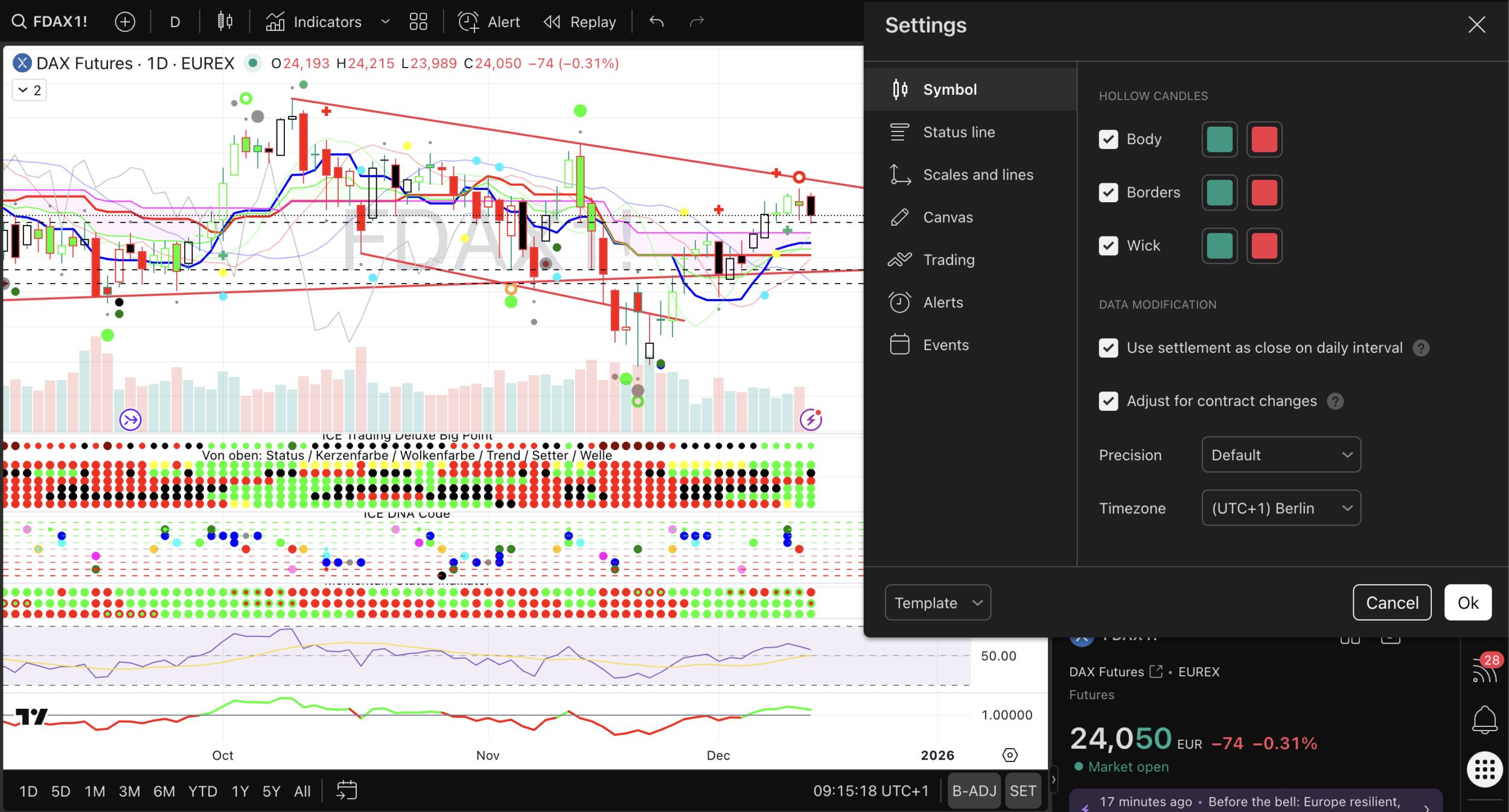Click the undo arrow icon
Viewport: 1509px width, 812px height.
click(x=657, y=22)
